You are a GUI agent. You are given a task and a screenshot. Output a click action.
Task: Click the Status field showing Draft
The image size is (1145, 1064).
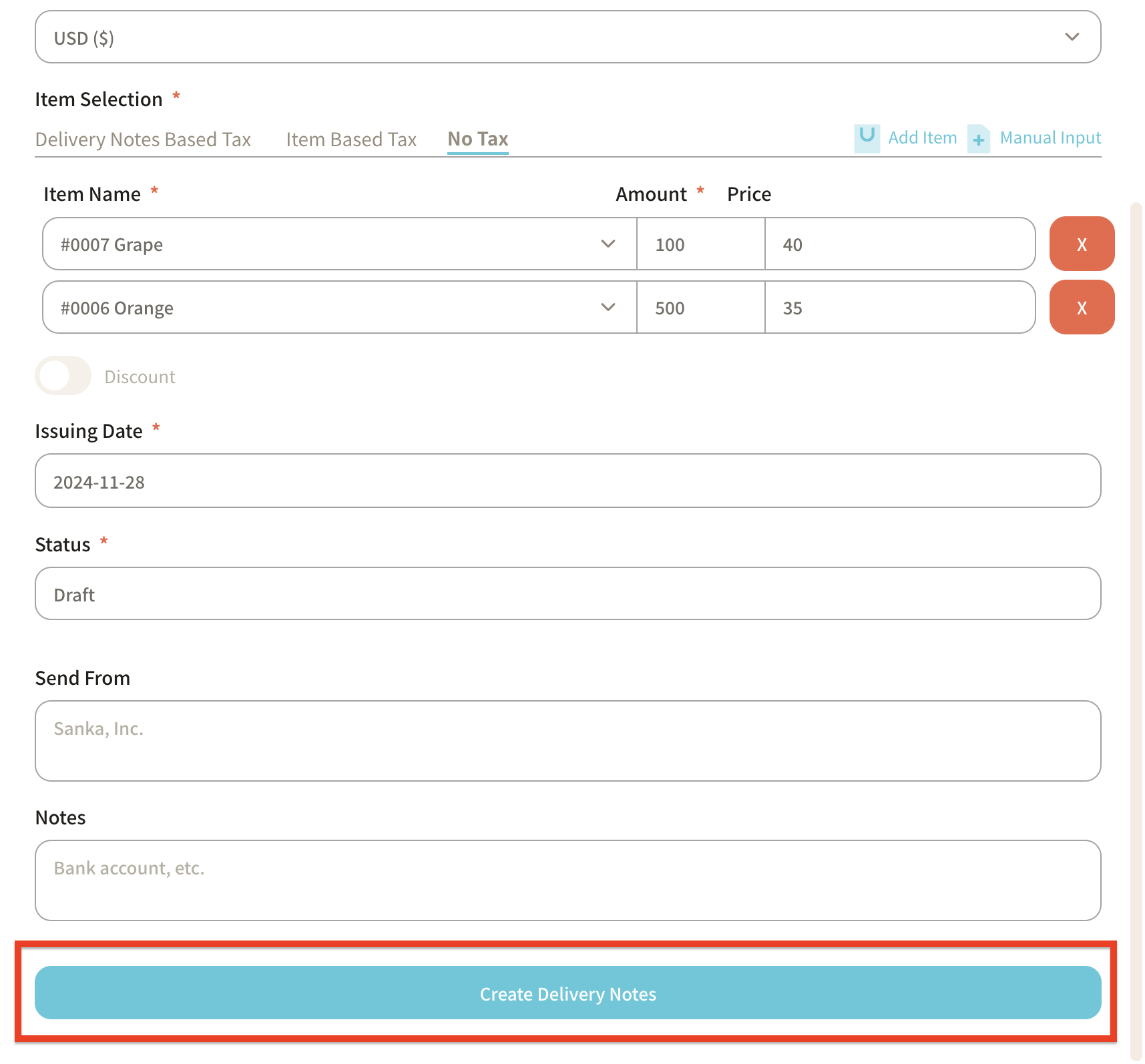click(x=567, y=594)
